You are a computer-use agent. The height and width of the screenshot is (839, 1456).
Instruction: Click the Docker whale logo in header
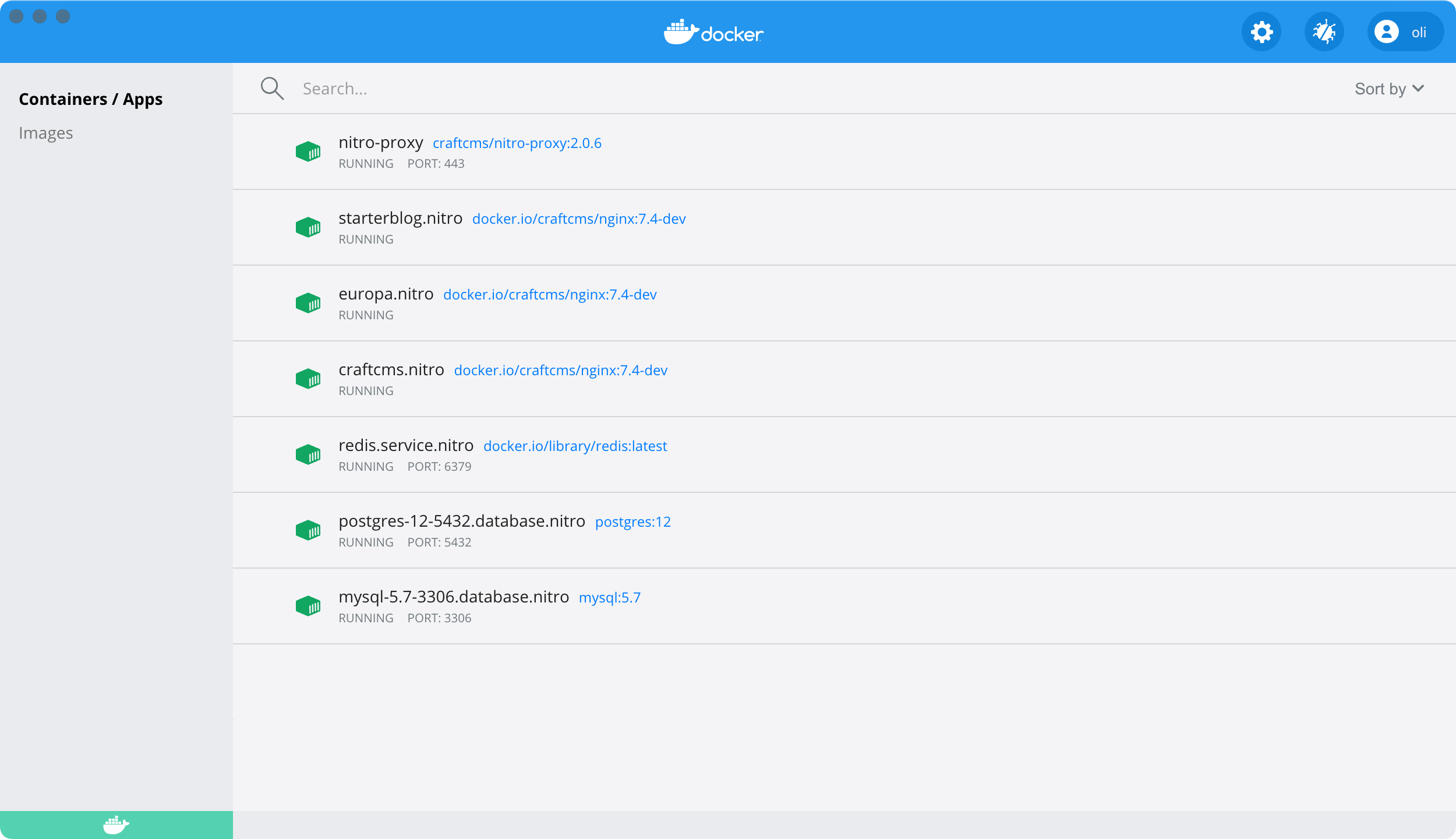[x=713, y=32]
